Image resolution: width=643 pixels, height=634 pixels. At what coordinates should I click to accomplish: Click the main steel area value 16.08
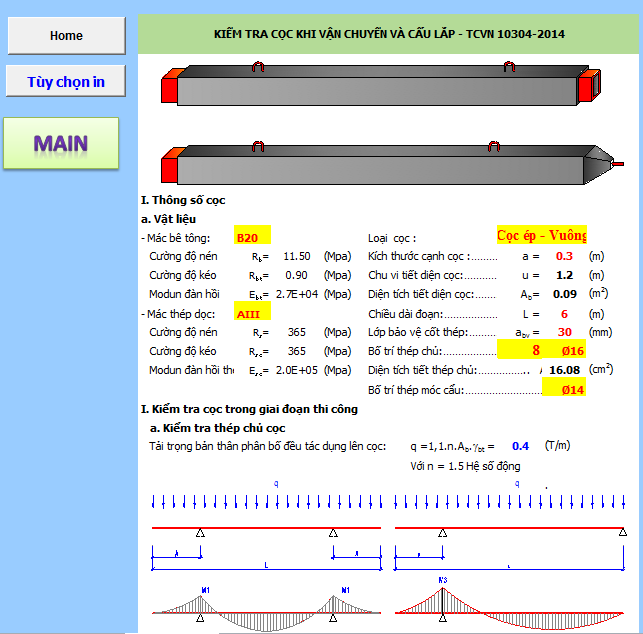[564, 370]
